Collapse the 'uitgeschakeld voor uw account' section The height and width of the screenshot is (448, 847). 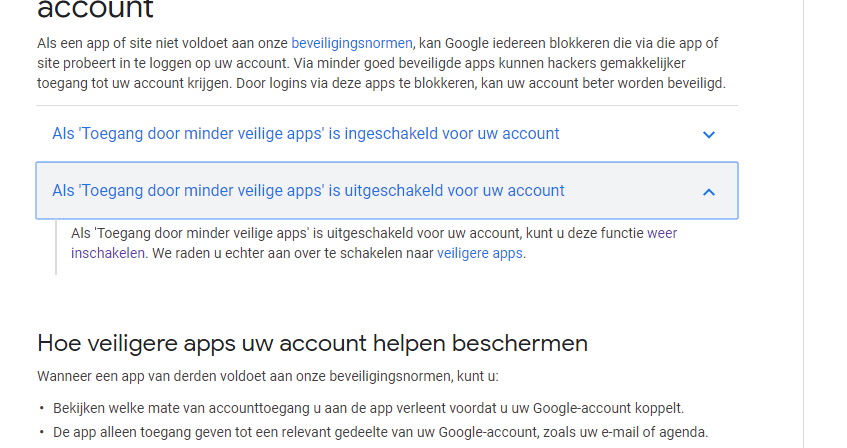tap(387, 190)
